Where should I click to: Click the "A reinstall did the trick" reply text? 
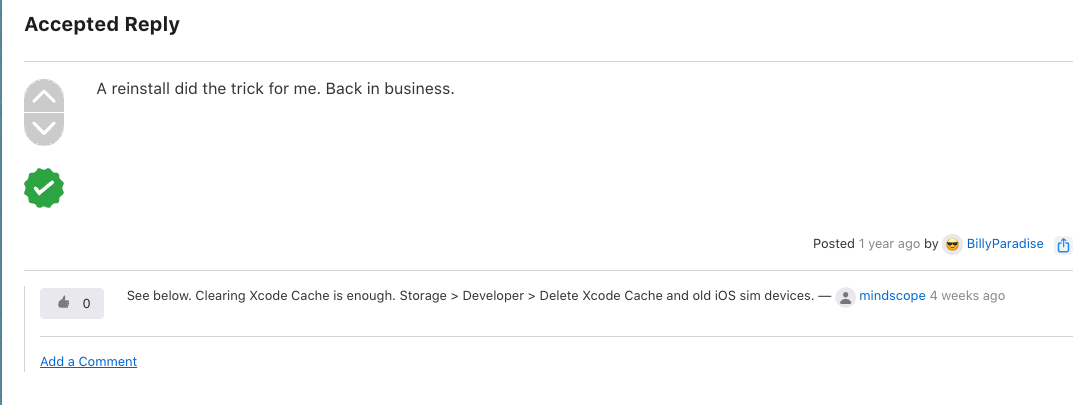[276, 89]
